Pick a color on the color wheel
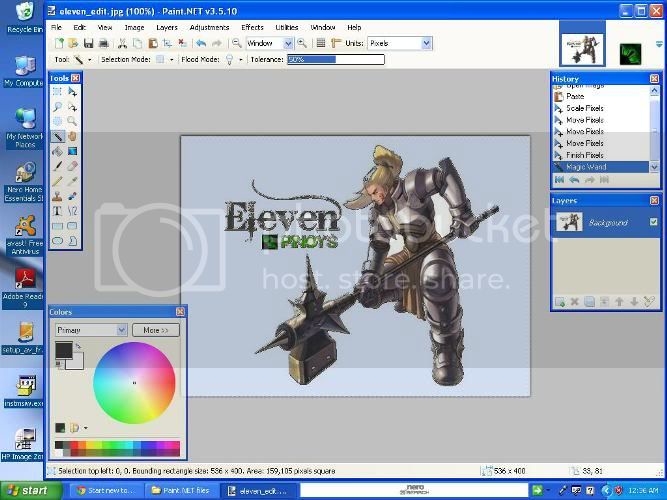 click(134, 383)
